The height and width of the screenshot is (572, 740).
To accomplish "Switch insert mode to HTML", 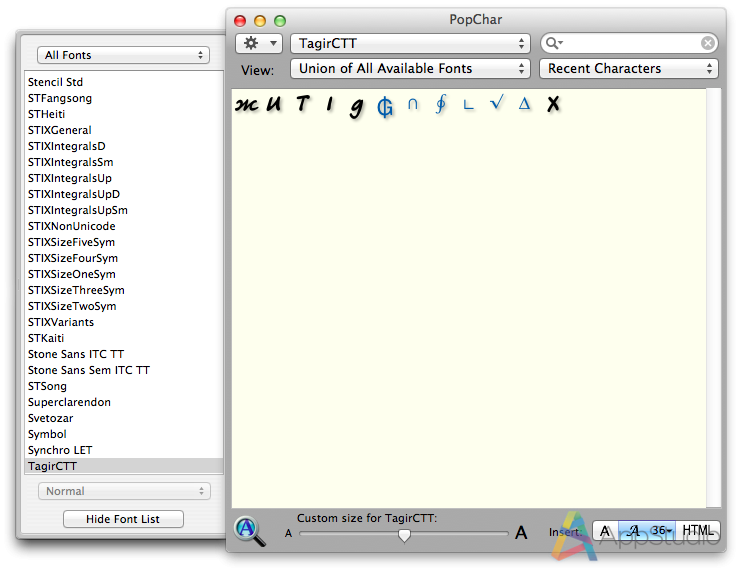I will coord(698,531).
